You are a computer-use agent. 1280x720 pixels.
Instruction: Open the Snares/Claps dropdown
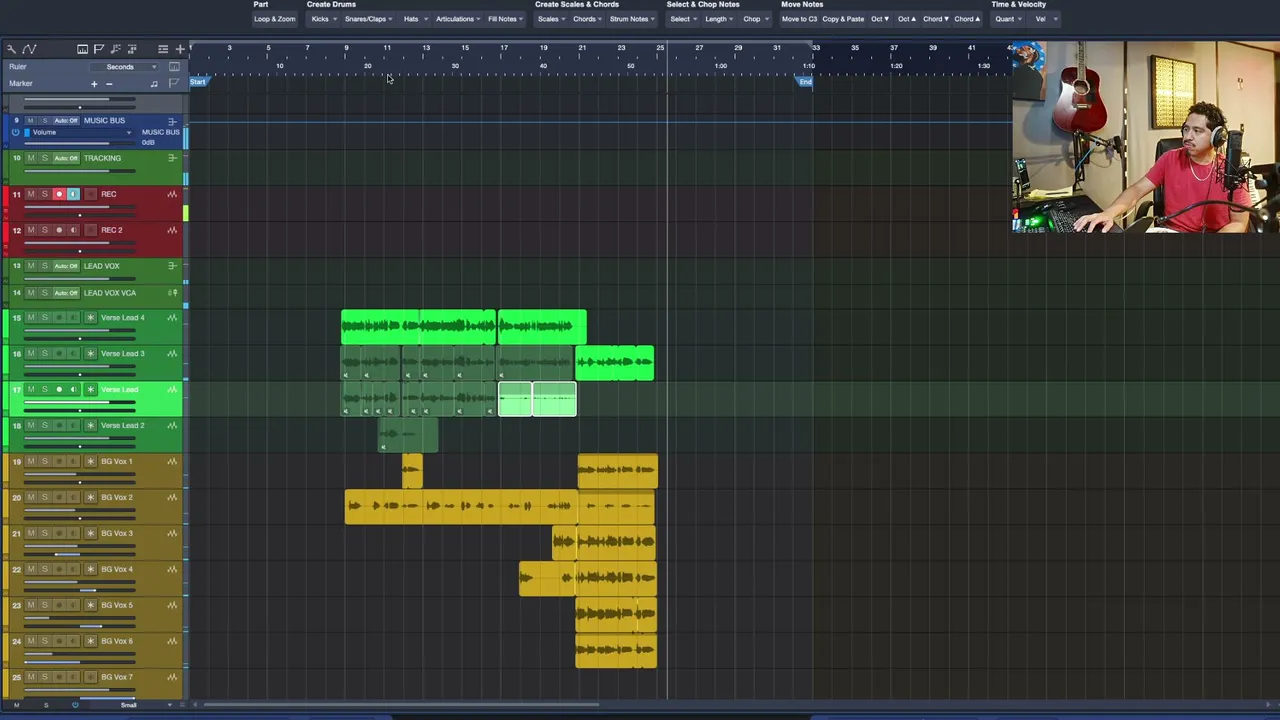coord(368,19)
